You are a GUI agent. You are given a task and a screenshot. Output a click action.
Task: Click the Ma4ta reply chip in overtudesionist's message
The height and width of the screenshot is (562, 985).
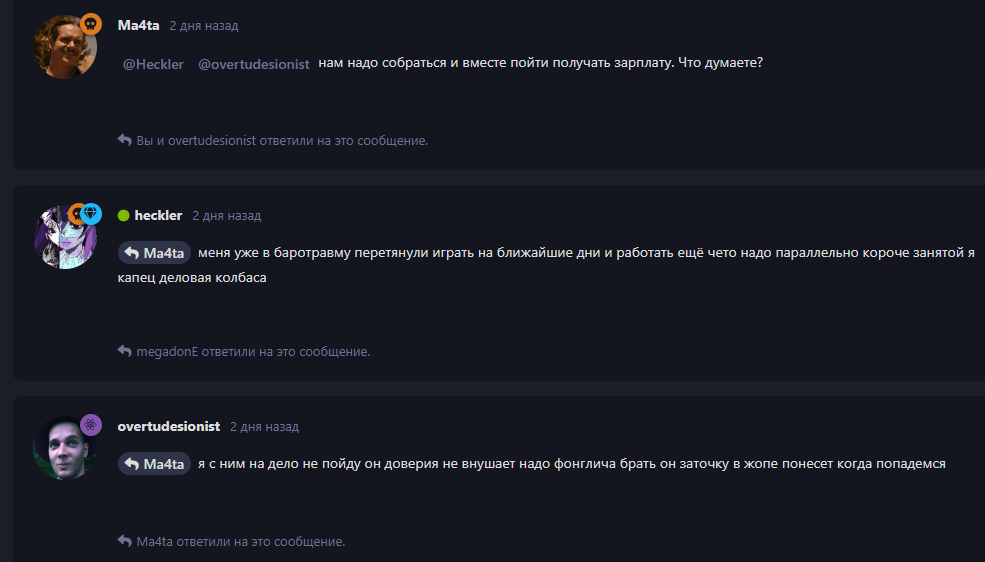(154, 463)
